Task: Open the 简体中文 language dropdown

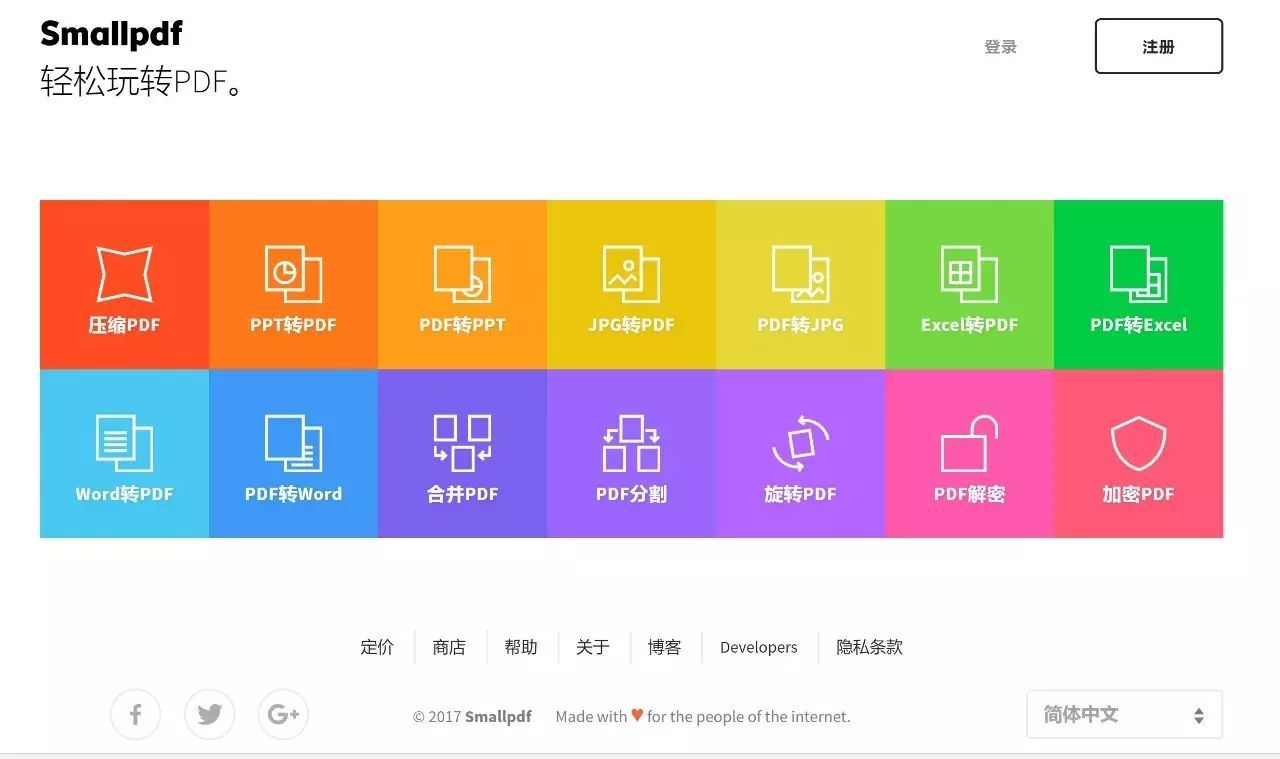Action: coord(1124,715)
